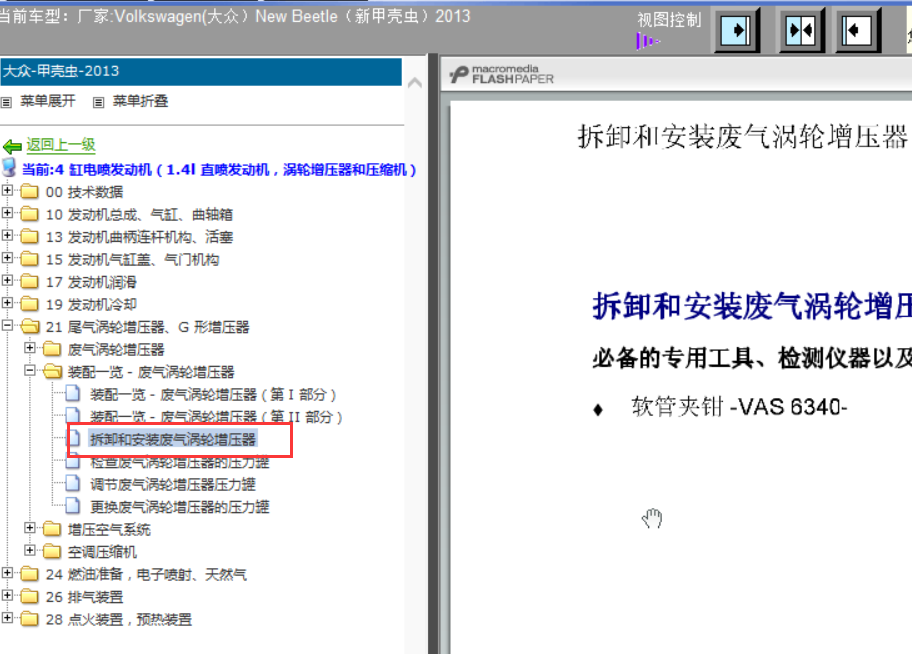Click folder icon of 17 发动机润滑
Image resolution: width=912 pixels, height=654 pixels.
[x=29, y=282]
